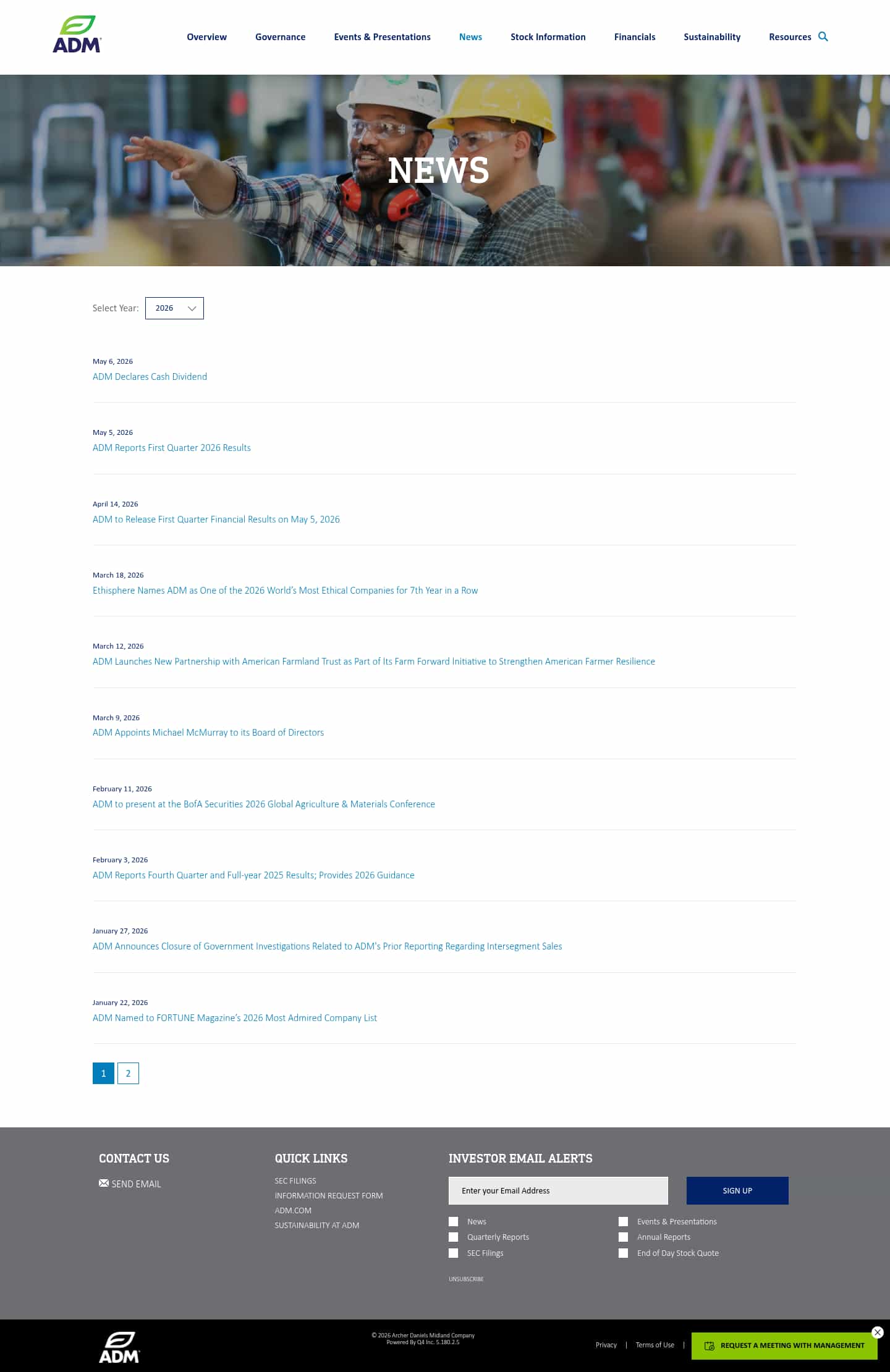The height and width of the screenshot is (1372, 890).
Task: Open the Sustainability nav item
Action: click(x=712, y=37)
